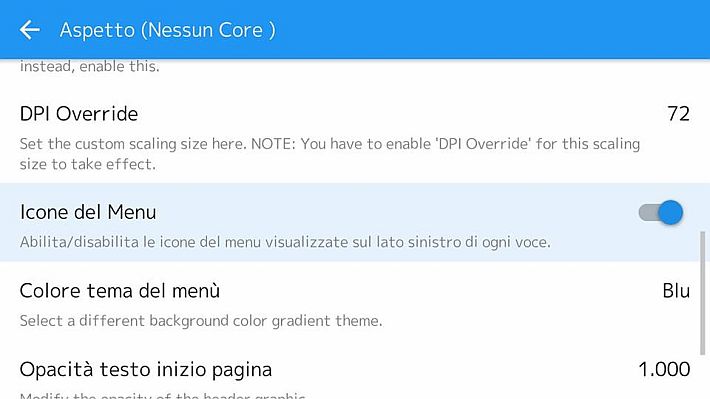710x399 pixels.
Task: Open the Colore tema del menù option
Action: point(355,301)
